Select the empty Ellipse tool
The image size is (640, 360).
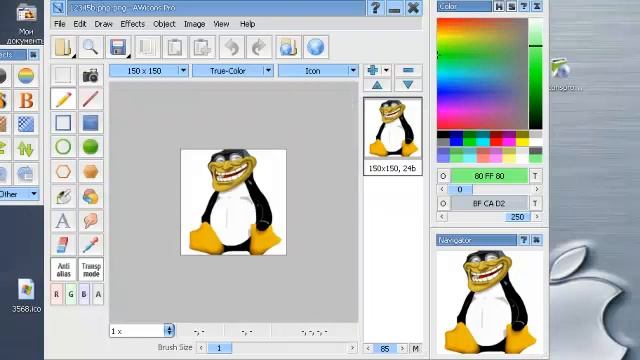63,147
